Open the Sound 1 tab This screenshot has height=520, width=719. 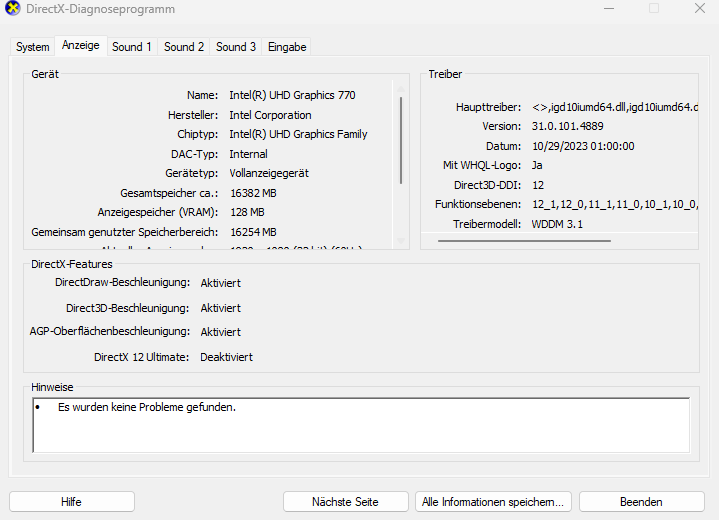tap(132, 47)
